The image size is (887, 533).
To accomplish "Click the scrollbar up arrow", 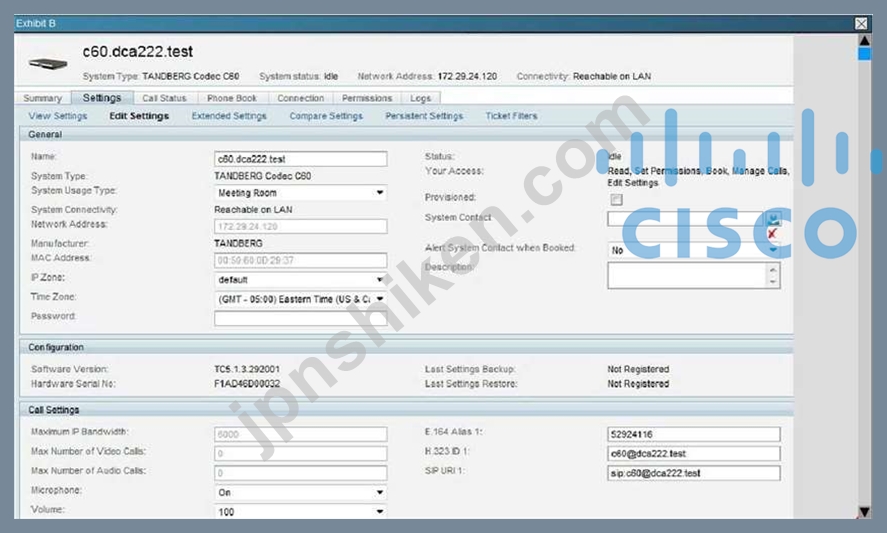I will 864,41.
